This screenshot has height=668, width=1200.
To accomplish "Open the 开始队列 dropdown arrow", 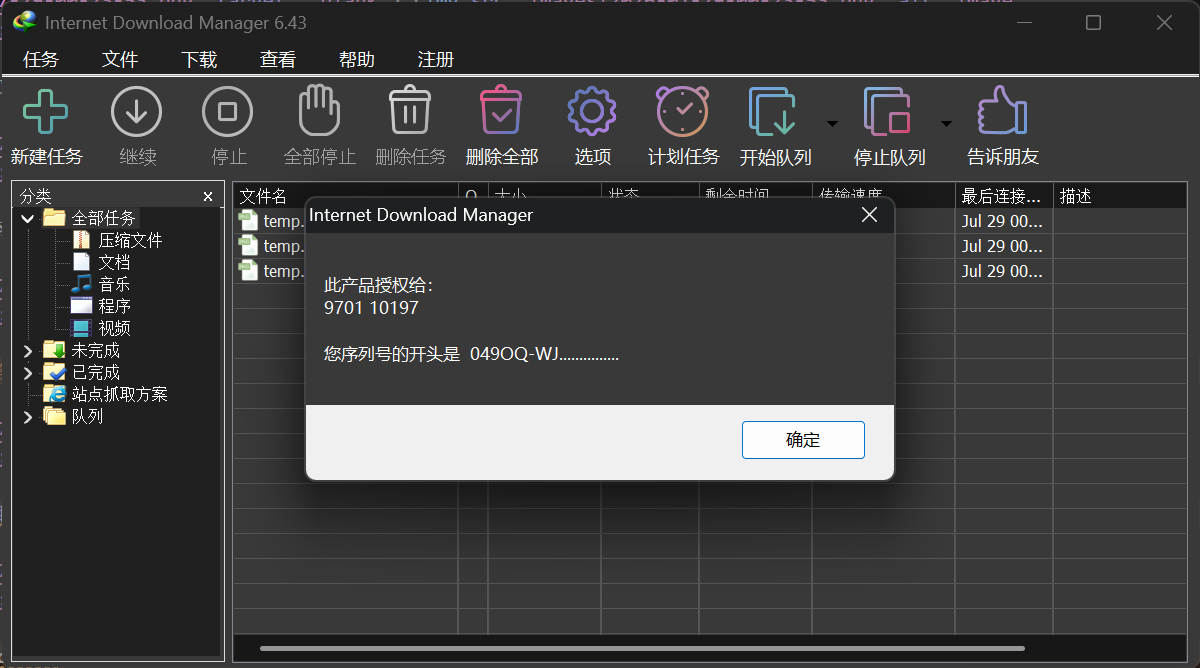I will (831, 124).
